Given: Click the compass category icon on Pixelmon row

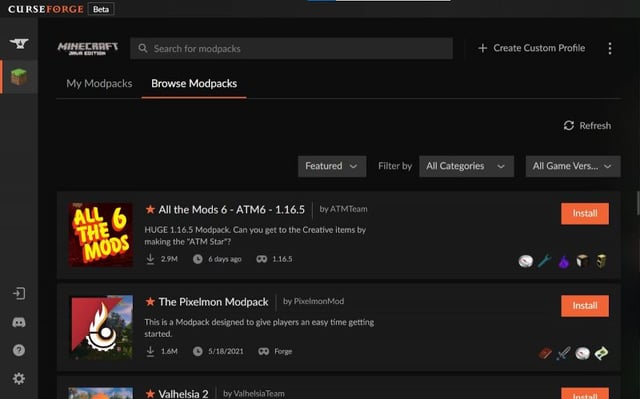Looking at the screenshot, I should [582, 353].
